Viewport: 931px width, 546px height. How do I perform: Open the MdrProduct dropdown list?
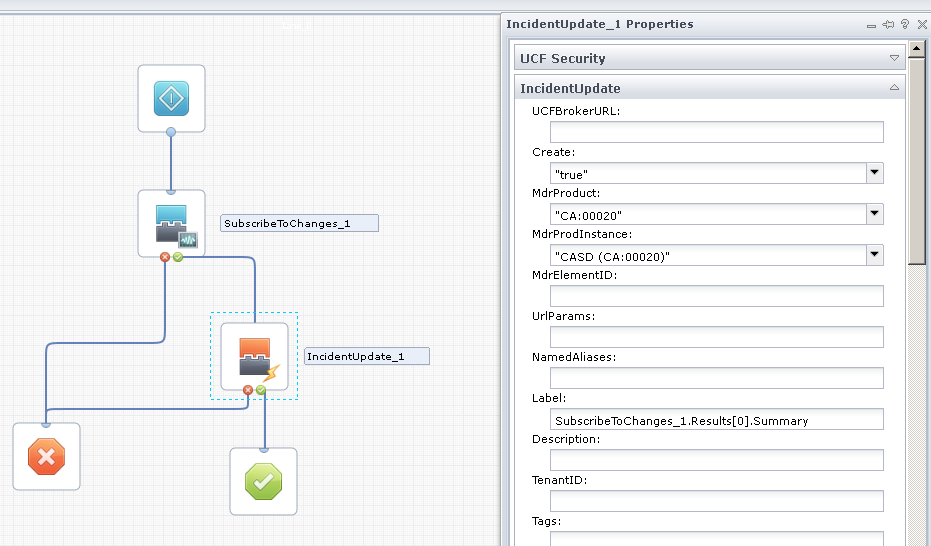click(x=875, y=214)
